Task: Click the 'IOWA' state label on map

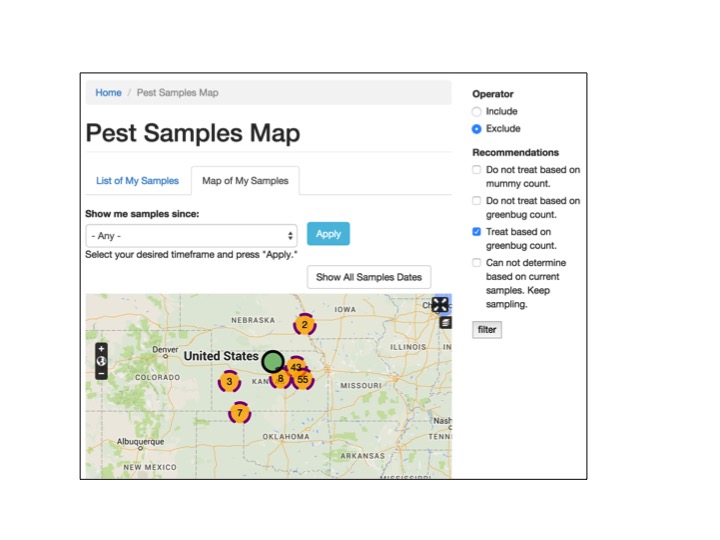Action: coord(345,309)
